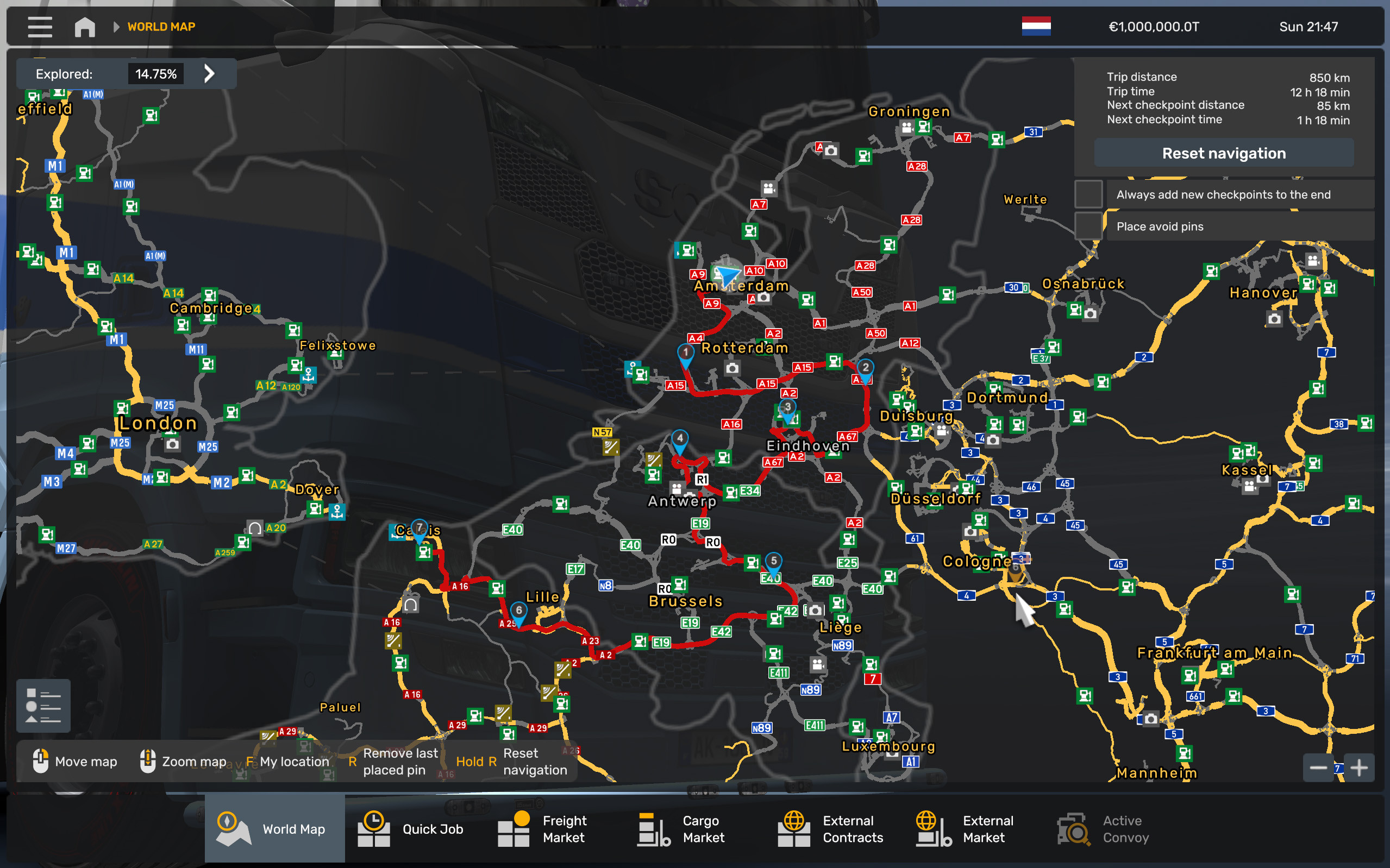
Task: Zoom out with the minus button
Action: point(1318,768)
